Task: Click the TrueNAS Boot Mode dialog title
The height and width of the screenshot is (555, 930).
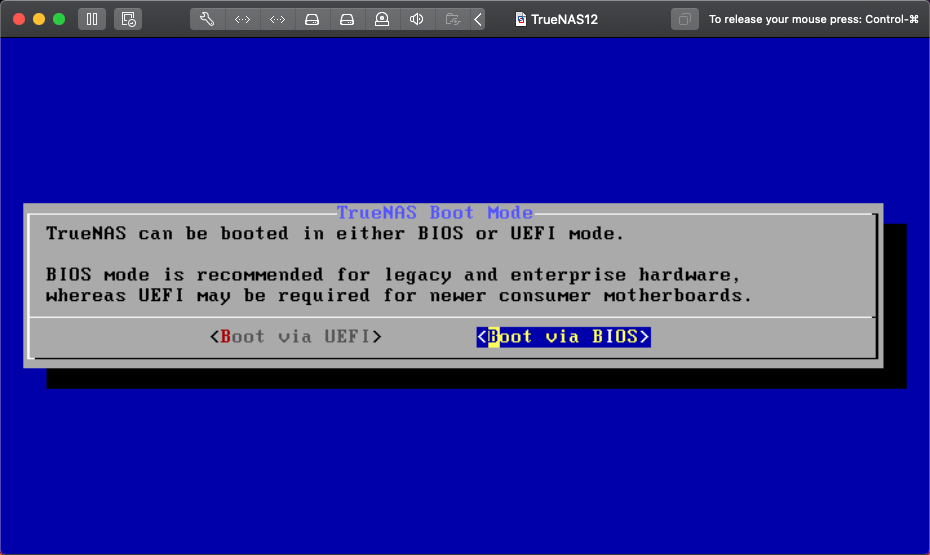Action: point(435,212)
